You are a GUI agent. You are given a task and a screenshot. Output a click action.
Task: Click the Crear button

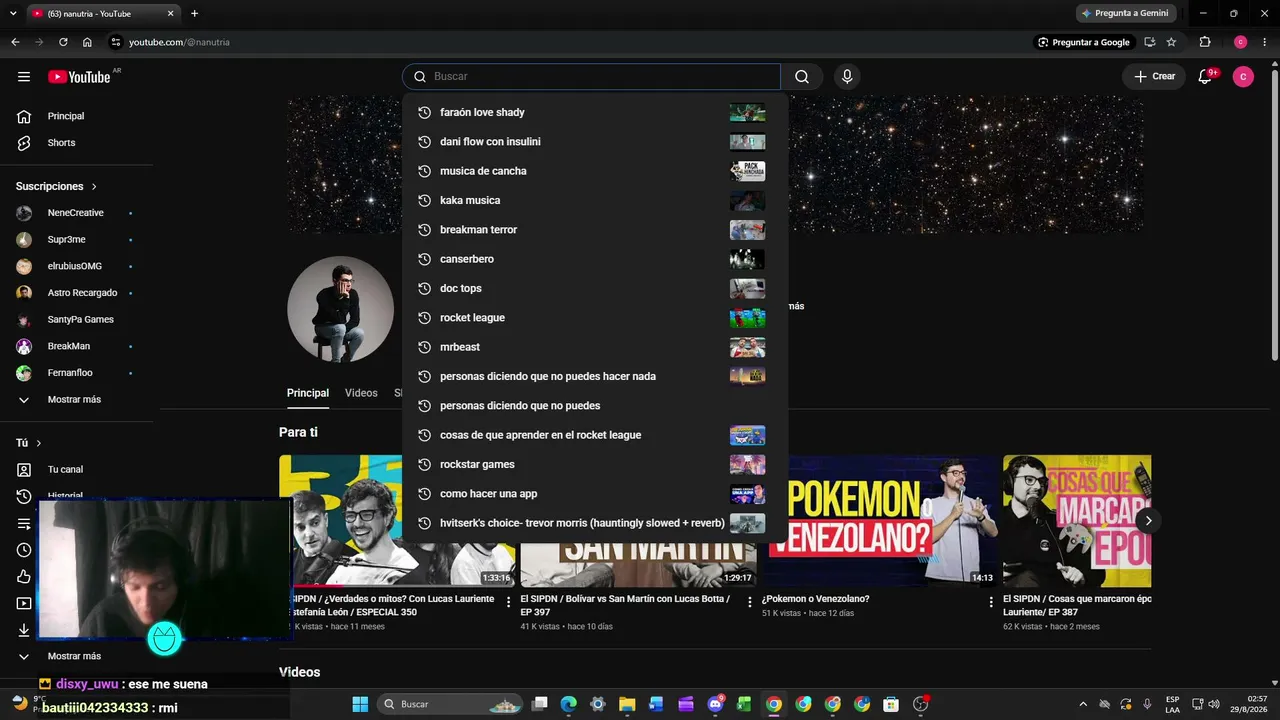(x=1154, y=77)
